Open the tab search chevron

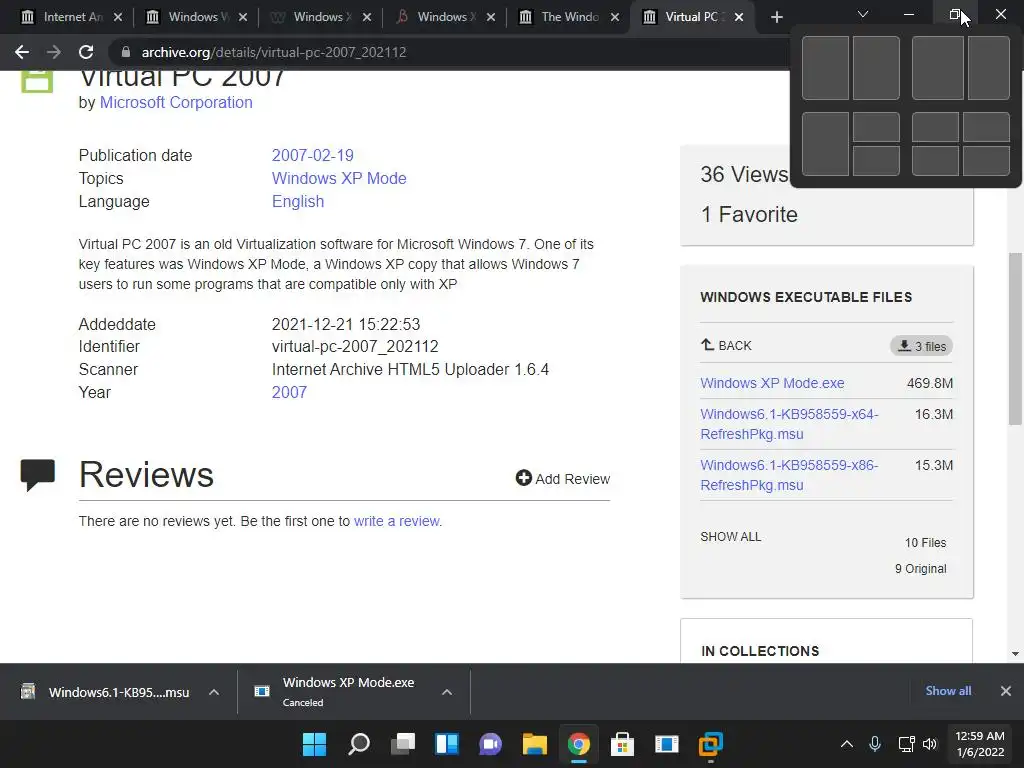click(x=863, y=14)
